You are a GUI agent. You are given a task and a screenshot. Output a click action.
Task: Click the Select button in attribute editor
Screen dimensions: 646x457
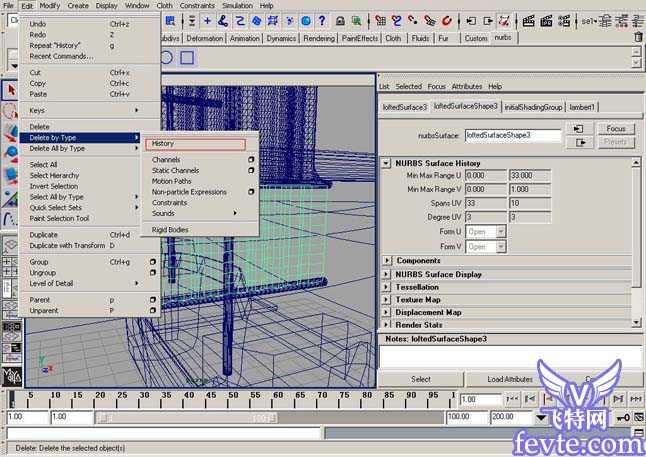point(421,379)
